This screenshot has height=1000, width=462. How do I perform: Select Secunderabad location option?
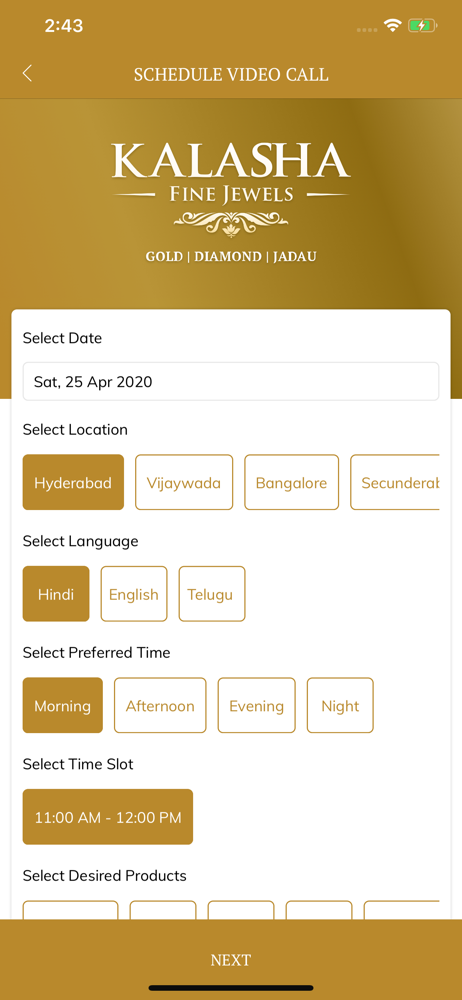coord(395,482)
